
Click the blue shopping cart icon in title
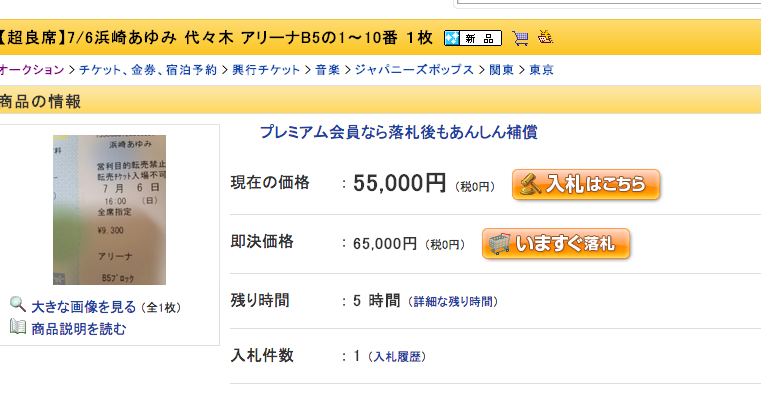coord(520,38)
